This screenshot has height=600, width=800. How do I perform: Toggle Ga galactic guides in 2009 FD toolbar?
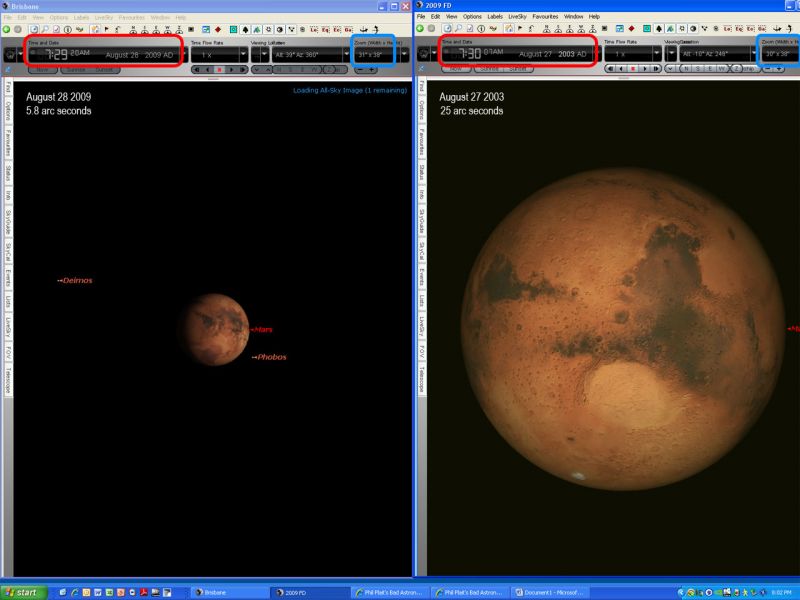pyautogui.click(x=762, y=29)
